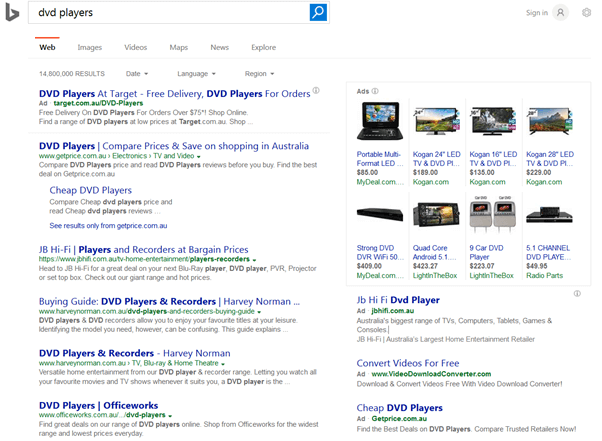Screen dimensions: 602x441
Task: Click Getprice.com.au ad URL
Action: 399,419
